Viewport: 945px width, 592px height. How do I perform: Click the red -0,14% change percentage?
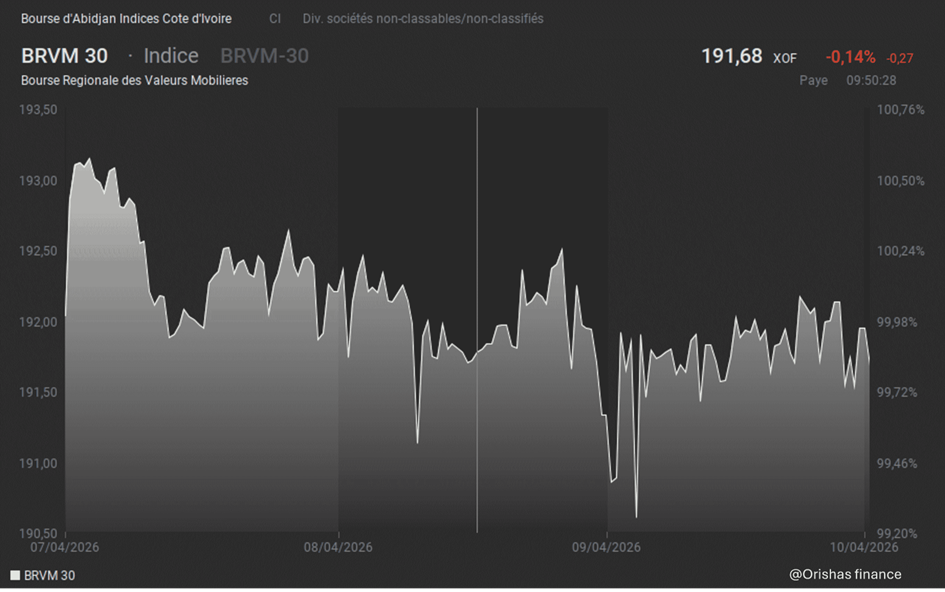point(850,57)
